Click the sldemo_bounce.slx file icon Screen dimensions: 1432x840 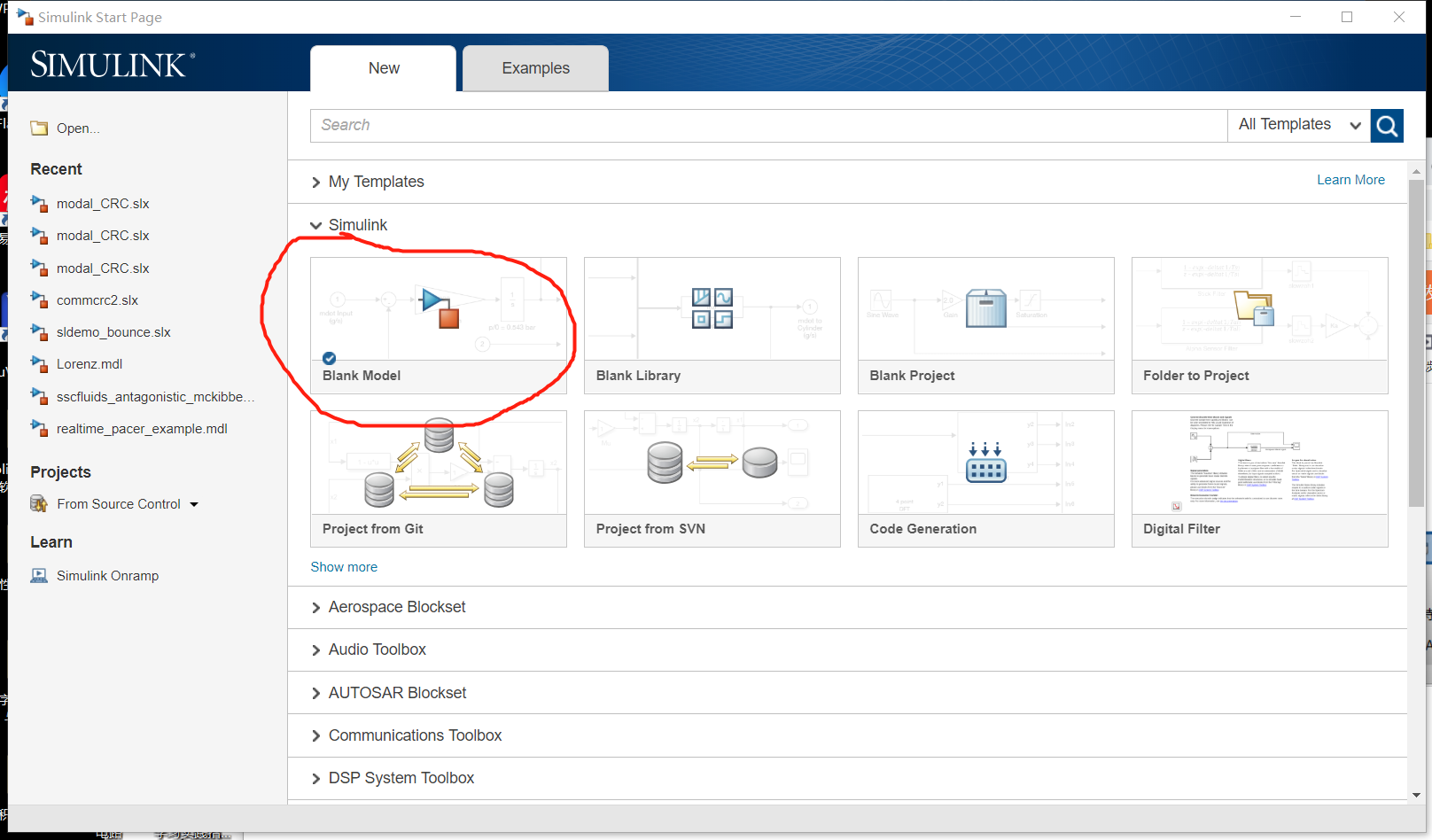tap(39, 332)
